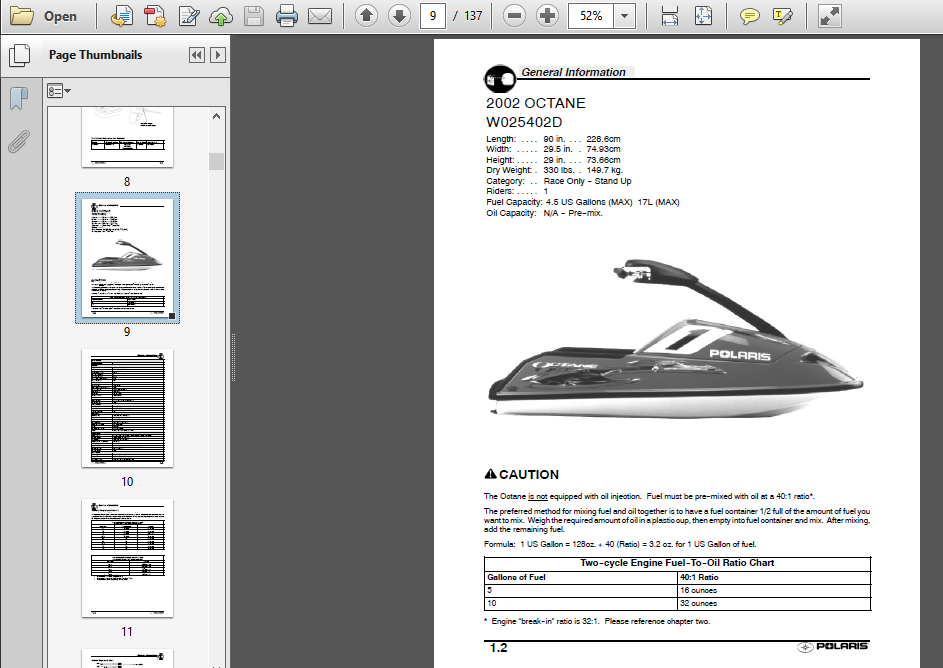Screen dimensions: 943x668
Task: Click the Create PDF with star icon
Action: pyautogui.click(x=155, y=16)
